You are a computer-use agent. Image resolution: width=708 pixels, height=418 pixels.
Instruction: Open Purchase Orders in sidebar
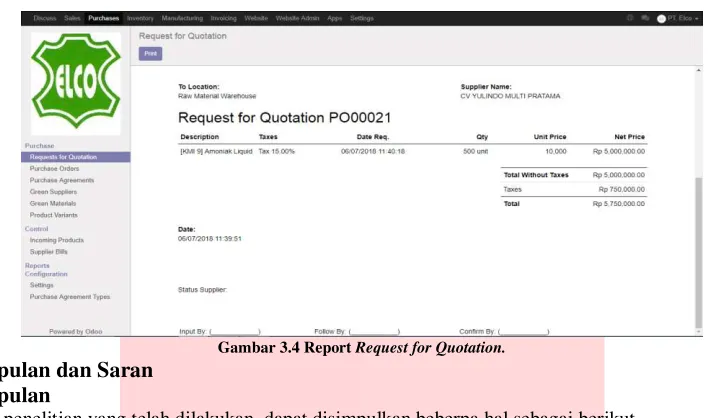click(54, 168)
